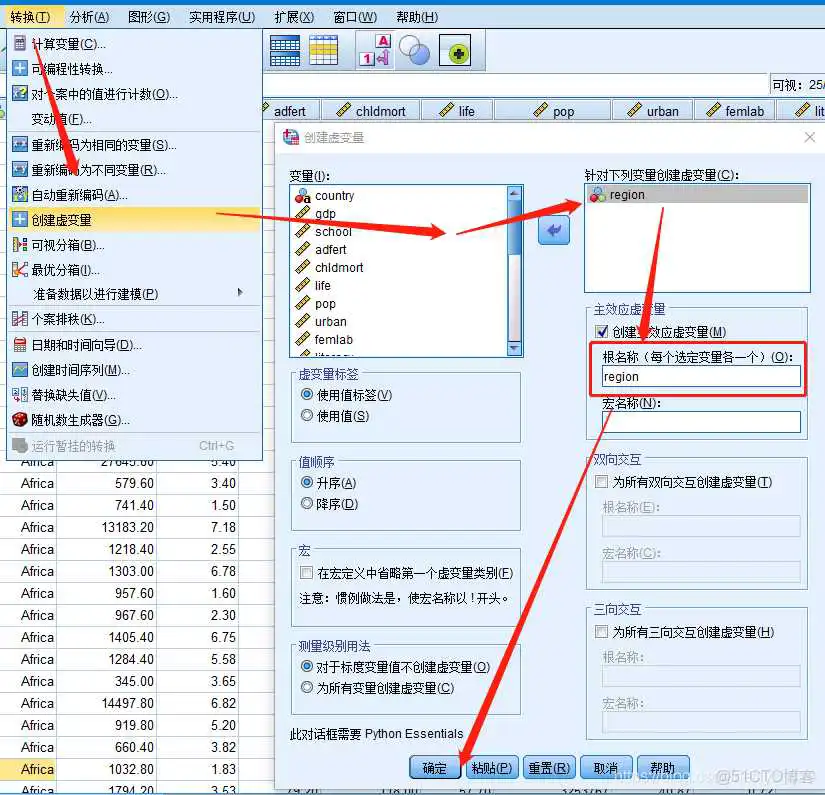Select 为所有变量创建虚变量 radio button
825x795 pixels.
pos(307,687)
